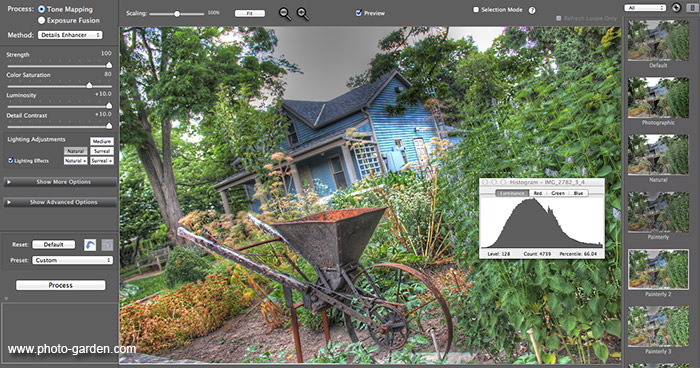Click histogram Percentile: 66.04 readout
The width and height of the screenshot is (700, 368).
tap(578, 254)
